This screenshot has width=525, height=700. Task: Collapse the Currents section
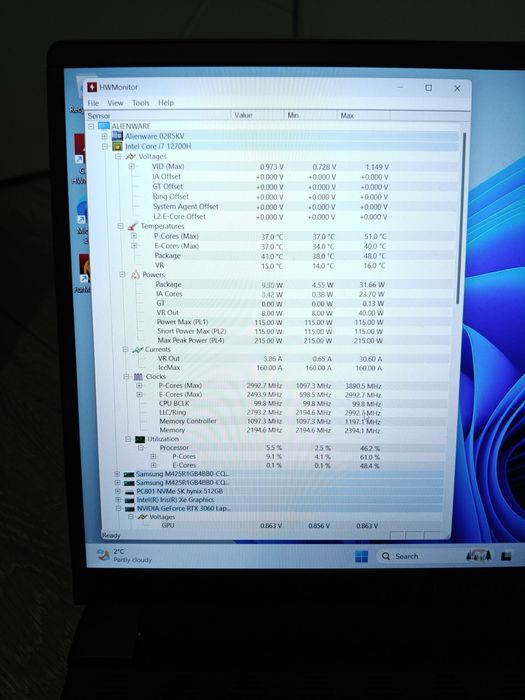[125, 349]
